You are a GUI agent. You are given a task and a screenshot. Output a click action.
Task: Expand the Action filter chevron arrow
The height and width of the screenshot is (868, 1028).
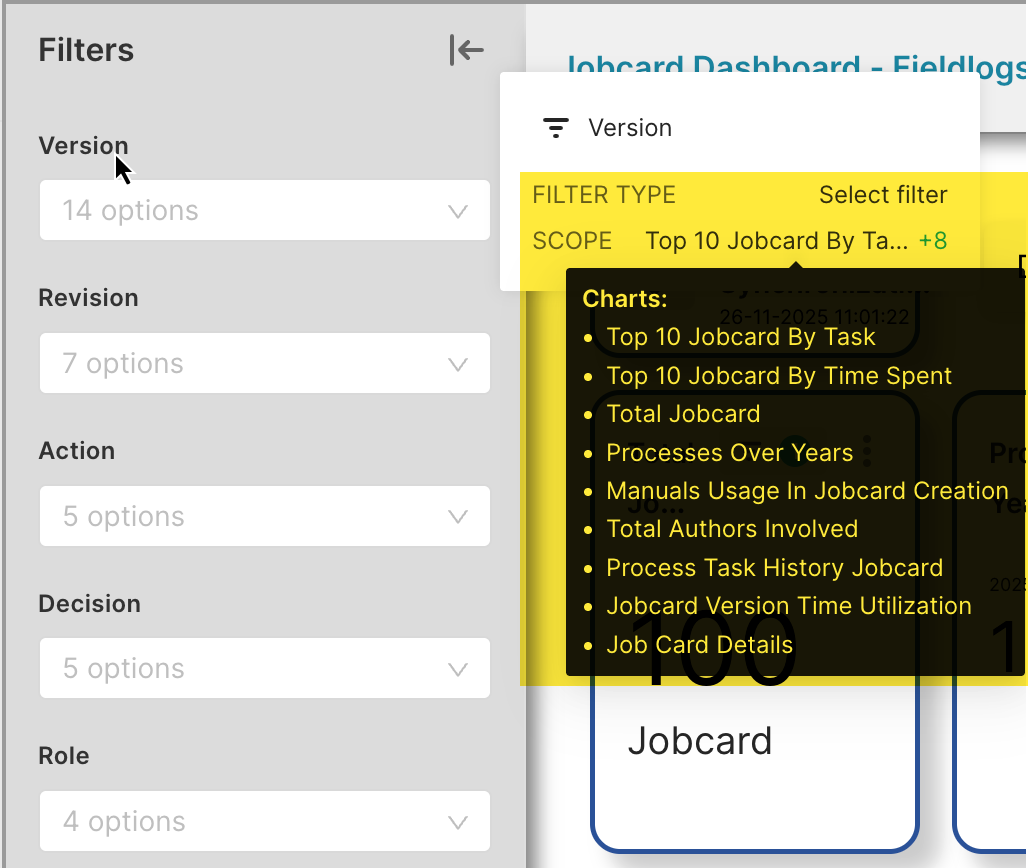click(458, 517)
